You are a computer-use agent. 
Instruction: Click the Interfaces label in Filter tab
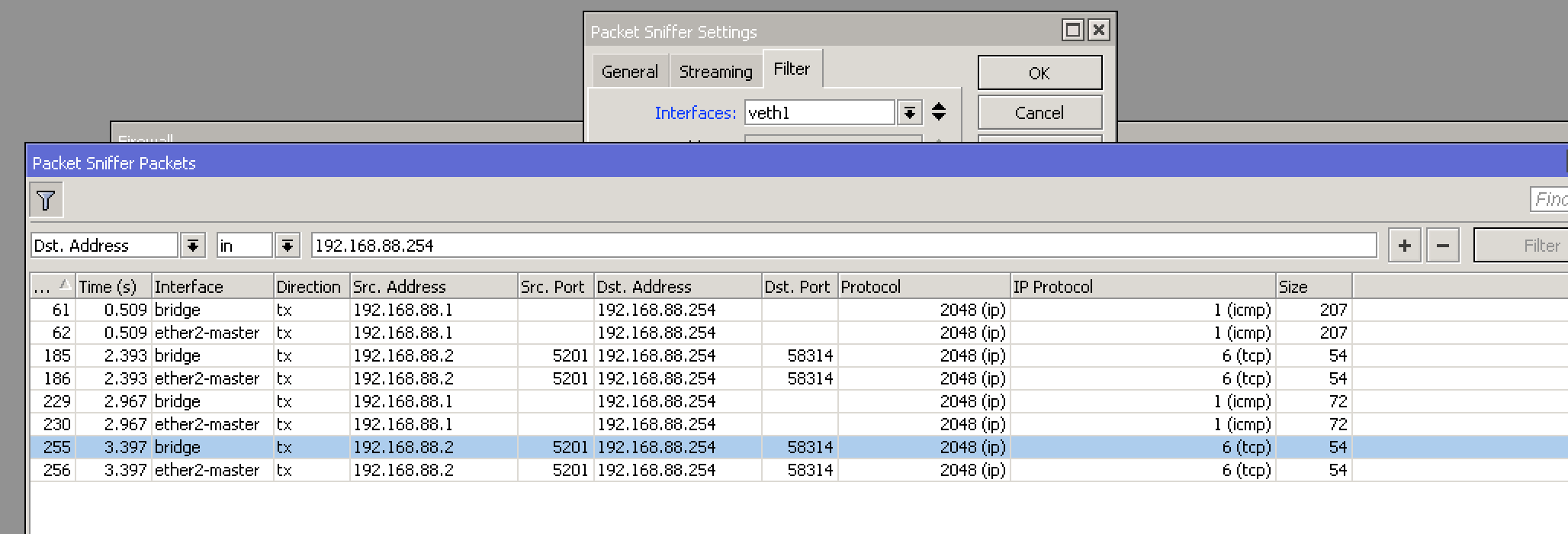(695, 113)
